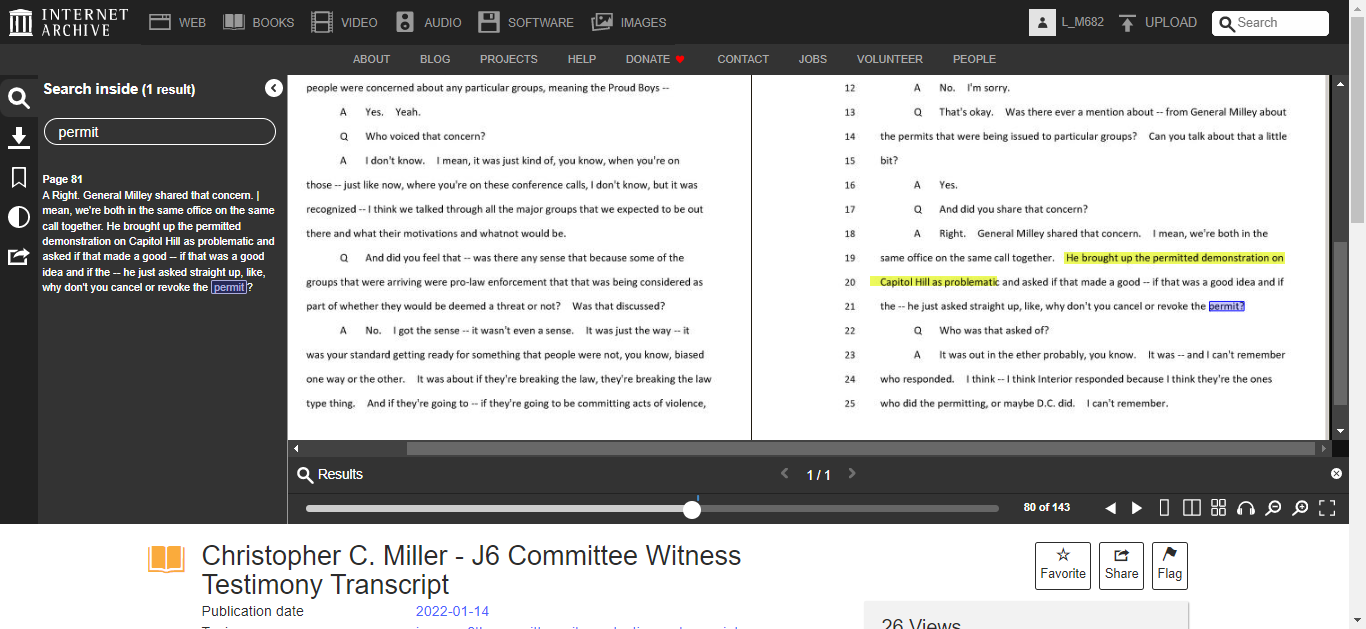The width and height of the screenshot is (1366, 629).
Task: Flip to the previous page
Action: (1110, 508)
